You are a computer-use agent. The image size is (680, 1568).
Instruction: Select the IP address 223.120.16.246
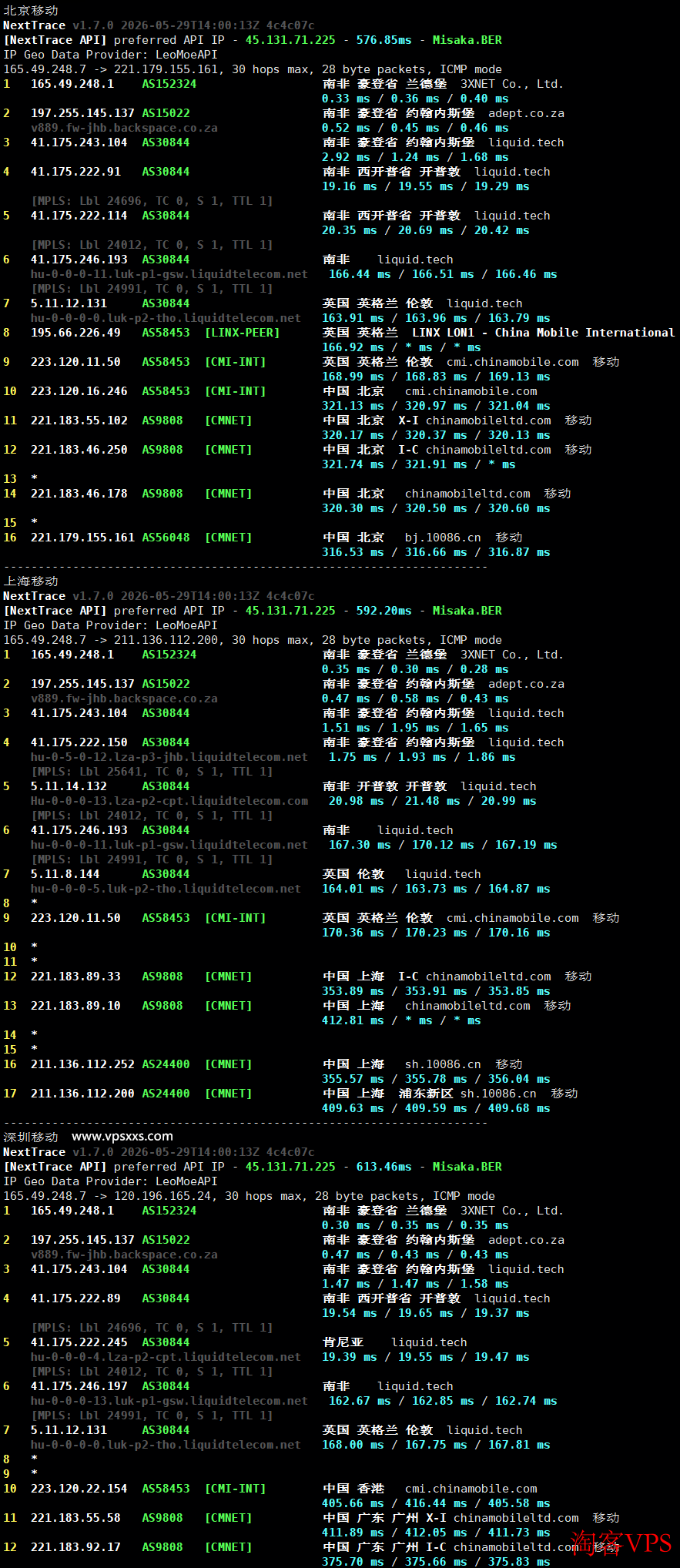[x=79, y=391]
